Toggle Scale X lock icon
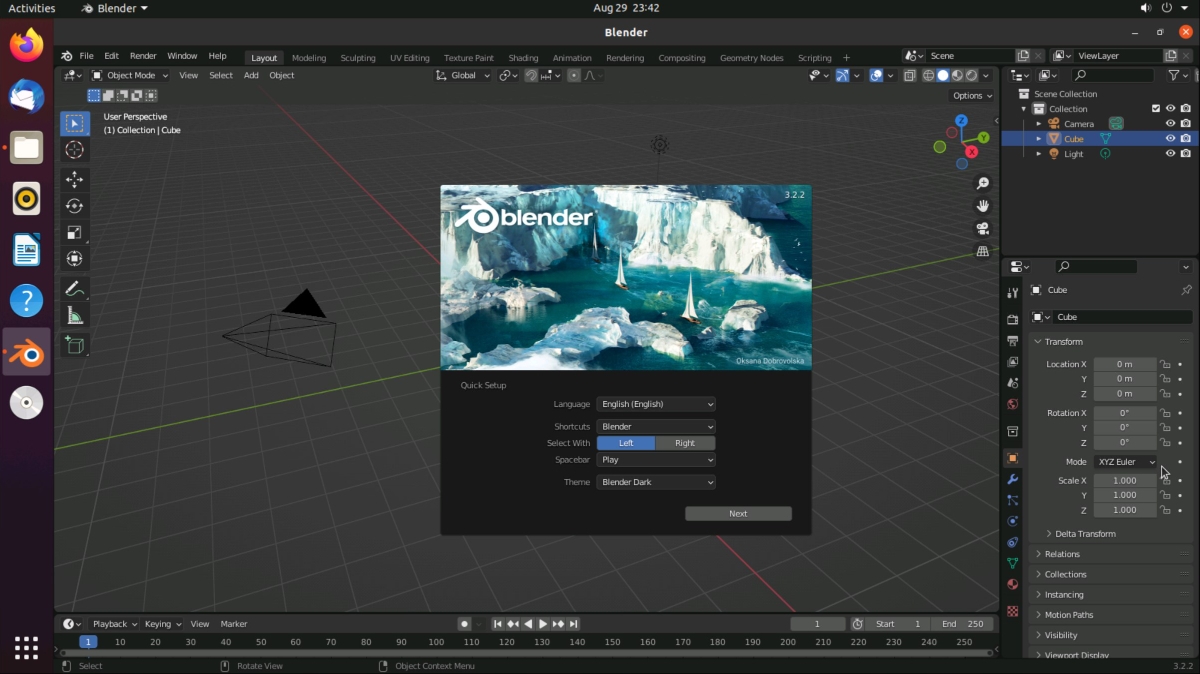Screen dimensions: 1200x674 pyautogui.click(x=1166, y=481)
